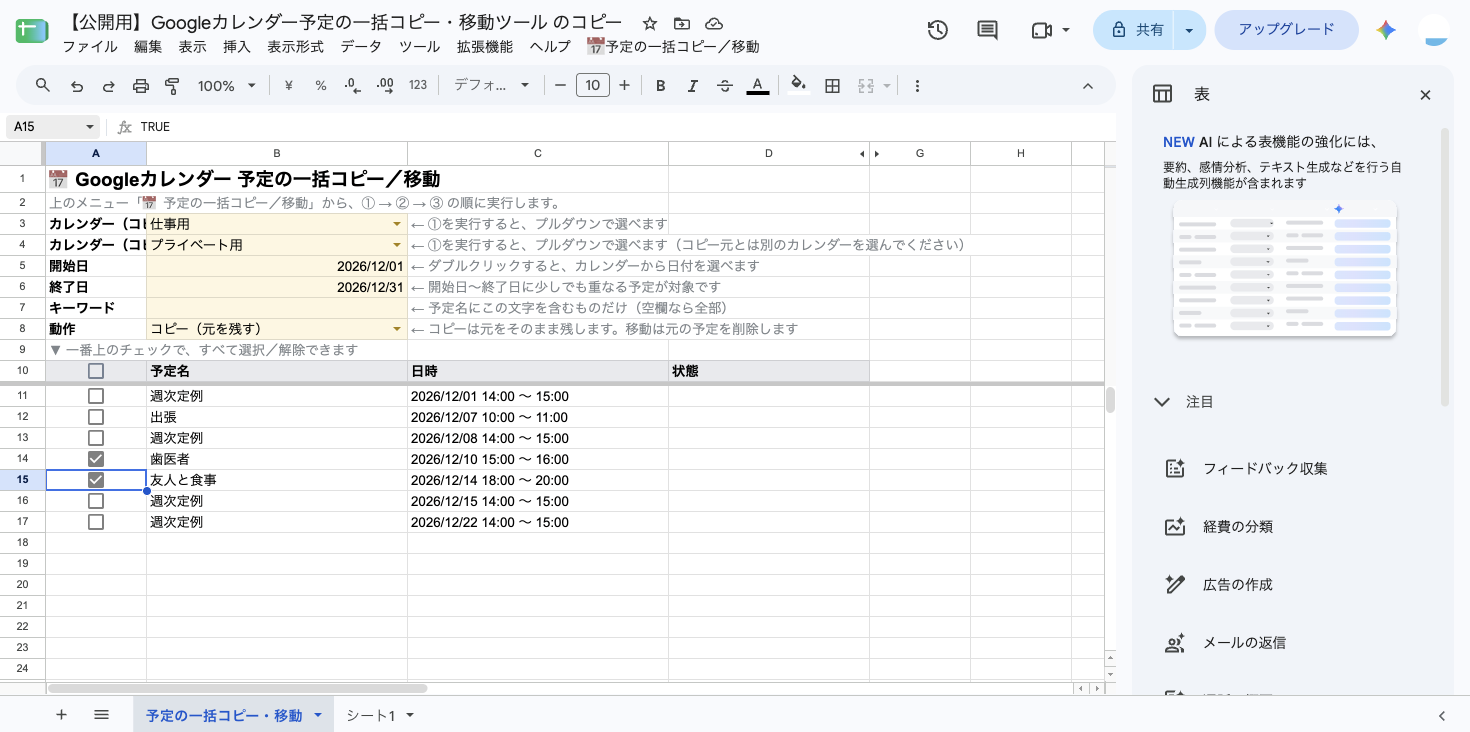Switch to the シート1 tab
1470x732 pixels.
pyautogui.click(x=371, y=715)
